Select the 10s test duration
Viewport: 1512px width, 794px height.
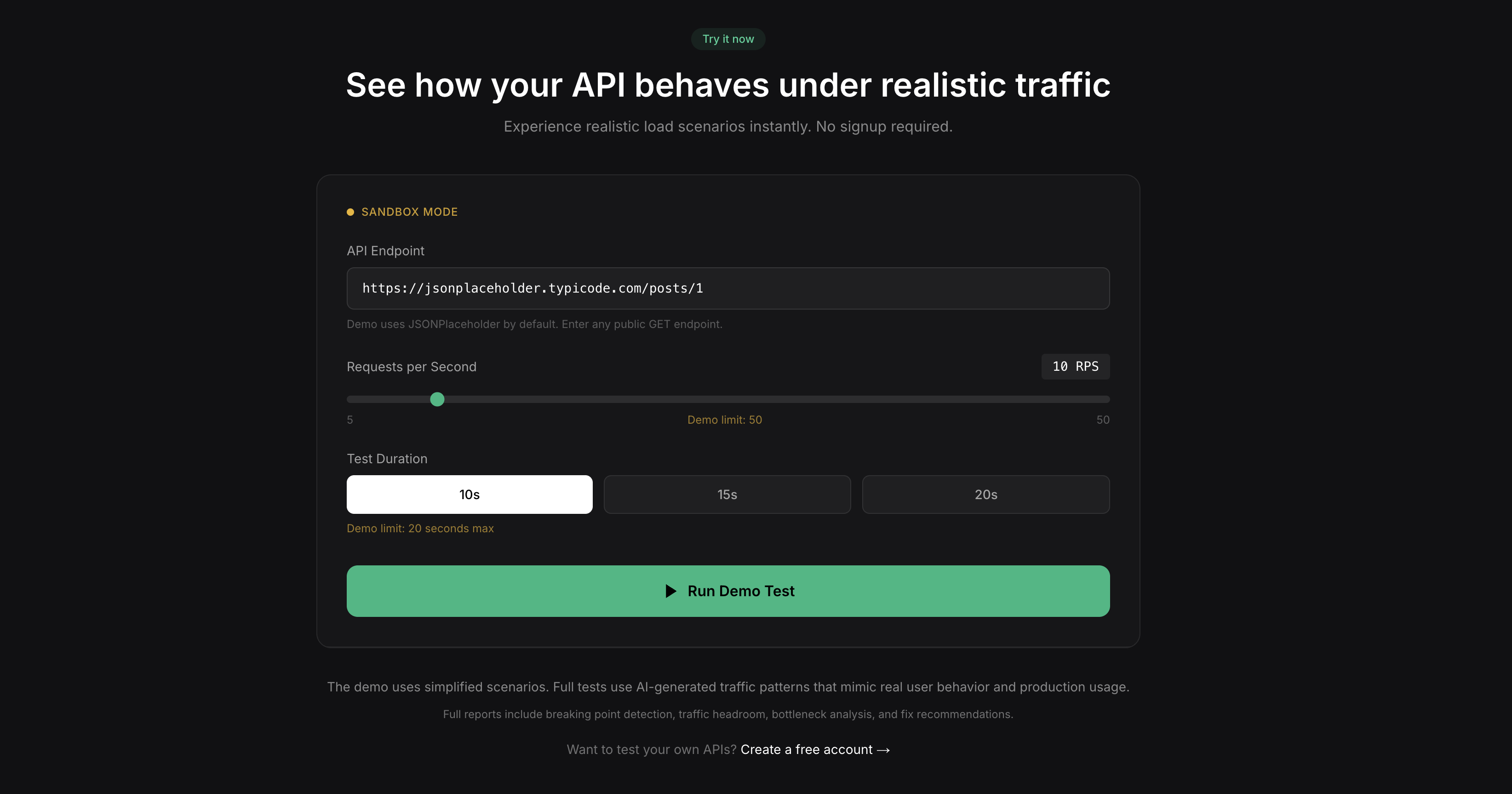[469, 495]
